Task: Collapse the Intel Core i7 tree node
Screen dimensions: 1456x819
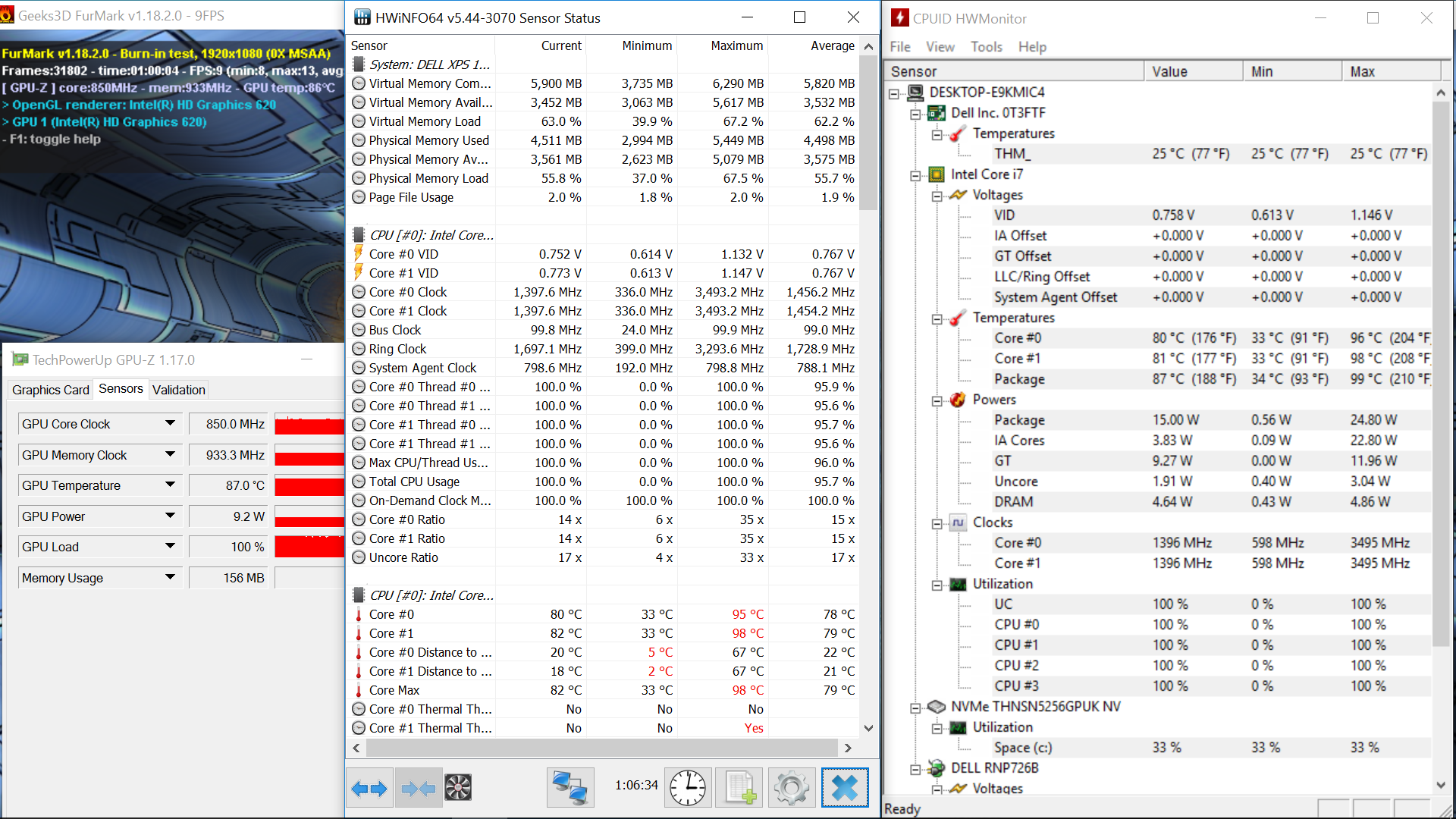Action: (x=915, y=175)
